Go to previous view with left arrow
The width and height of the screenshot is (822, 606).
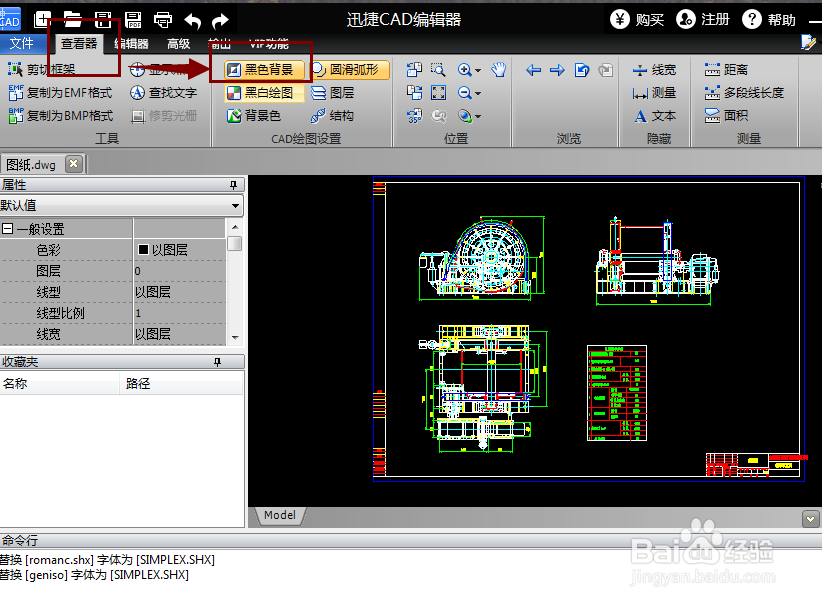click(x=533, y=70)
